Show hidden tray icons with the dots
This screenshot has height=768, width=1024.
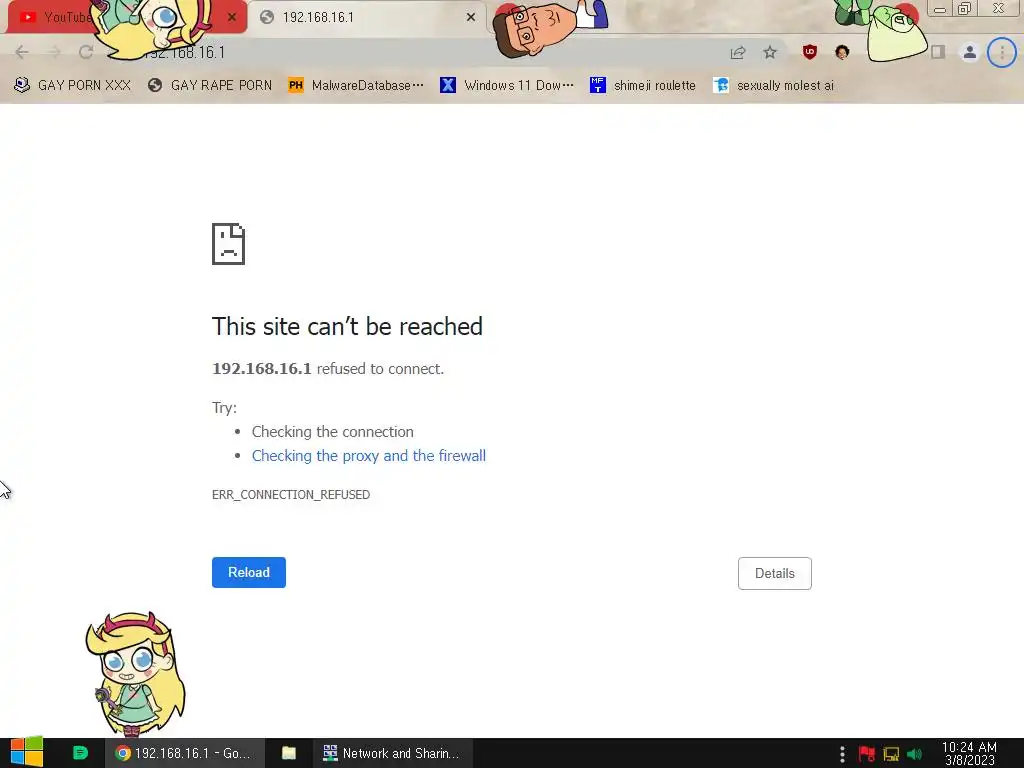coord(842,754)
